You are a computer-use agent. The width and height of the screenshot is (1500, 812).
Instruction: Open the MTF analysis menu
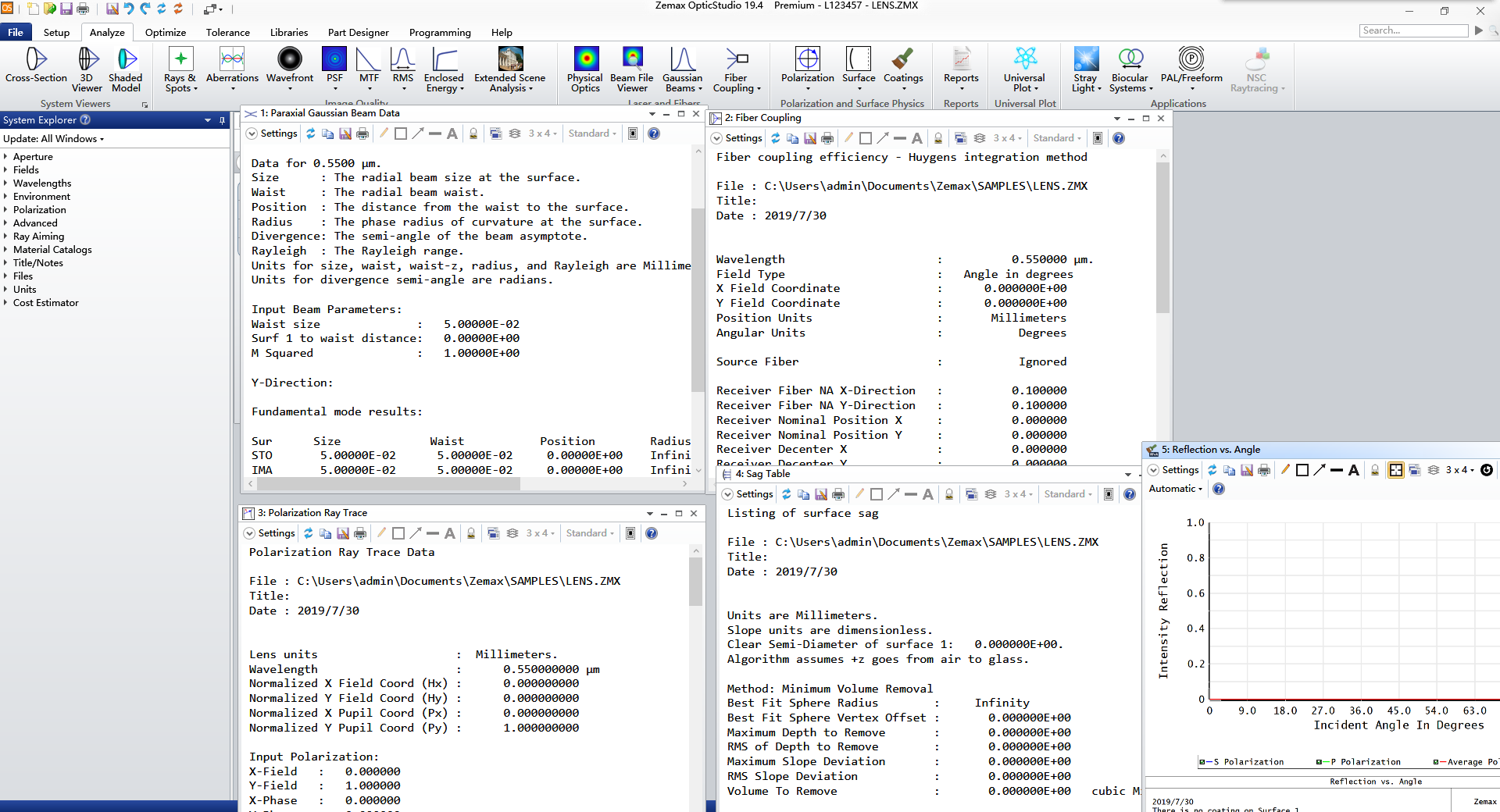tap(369, 68)
